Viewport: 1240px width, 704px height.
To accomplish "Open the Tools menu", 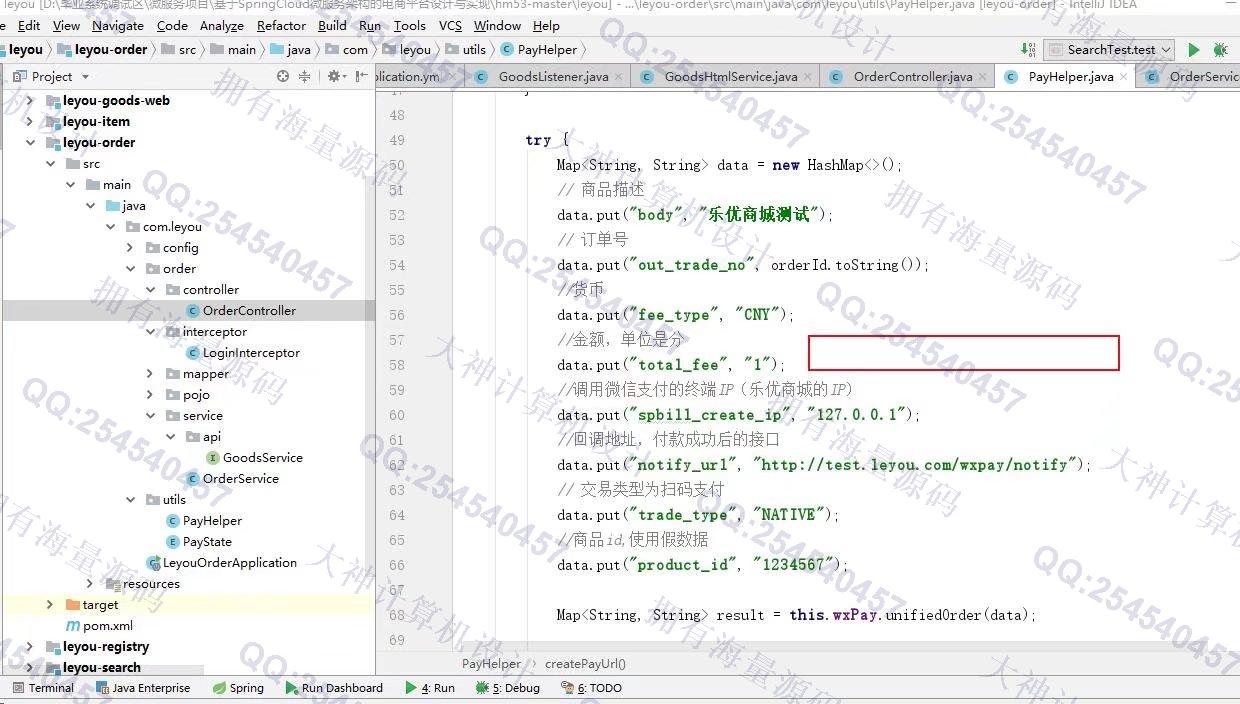I will [x=409, y=25].
